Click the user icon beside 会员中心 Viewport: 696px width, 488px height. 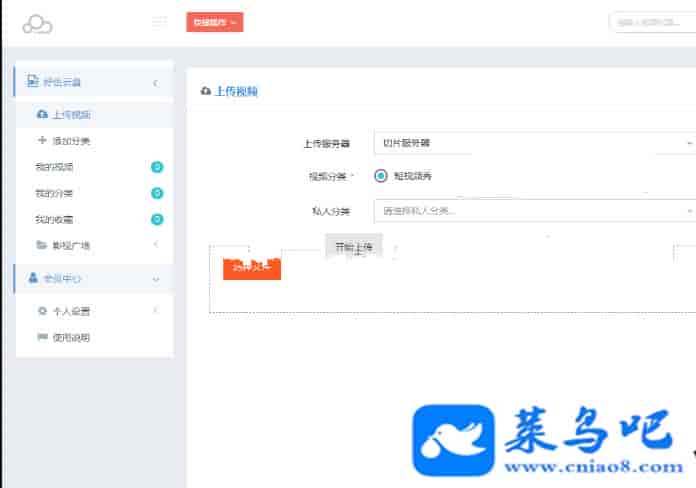[x=33, y=278]
